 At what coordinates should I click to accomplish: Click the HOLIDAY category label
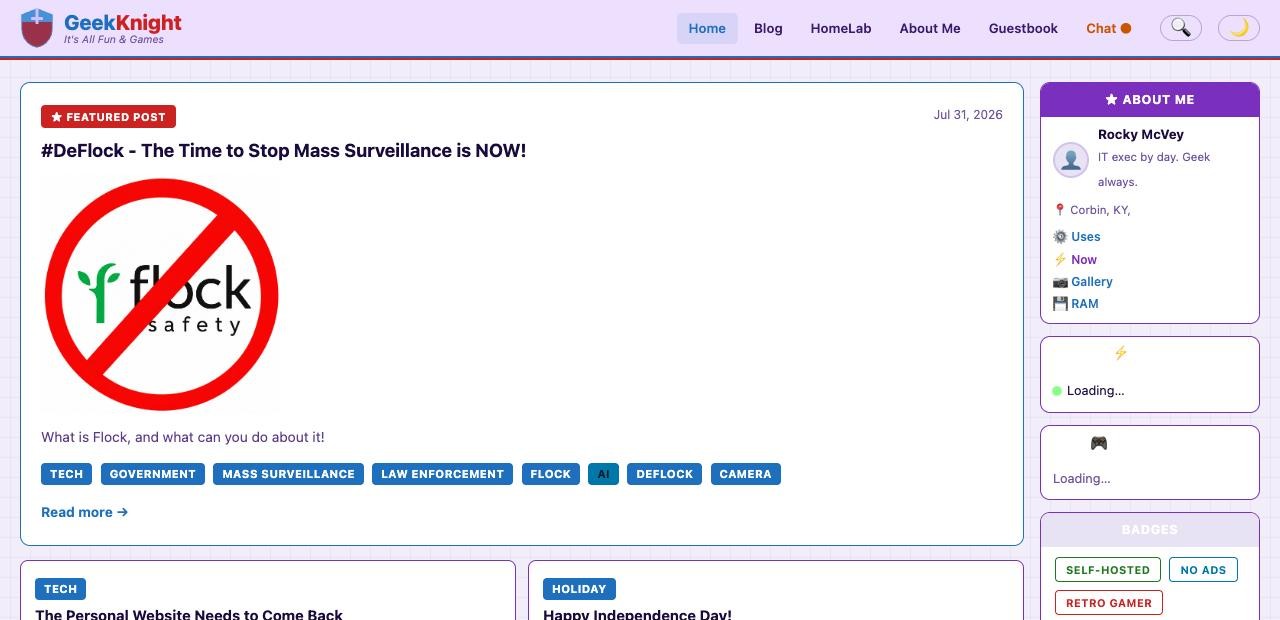[x=579, y=589]
